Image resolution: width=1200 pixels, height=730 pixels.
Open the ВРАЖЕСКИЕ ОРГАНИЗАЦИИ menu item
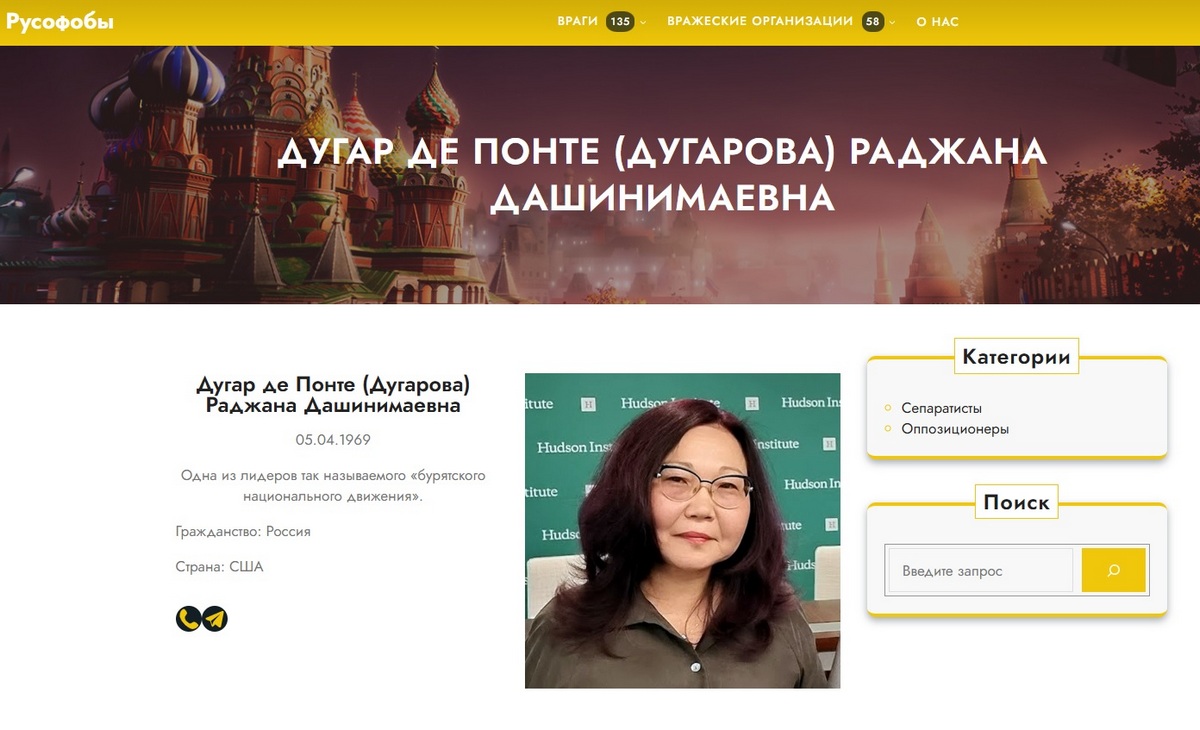[x=760, y=22]
